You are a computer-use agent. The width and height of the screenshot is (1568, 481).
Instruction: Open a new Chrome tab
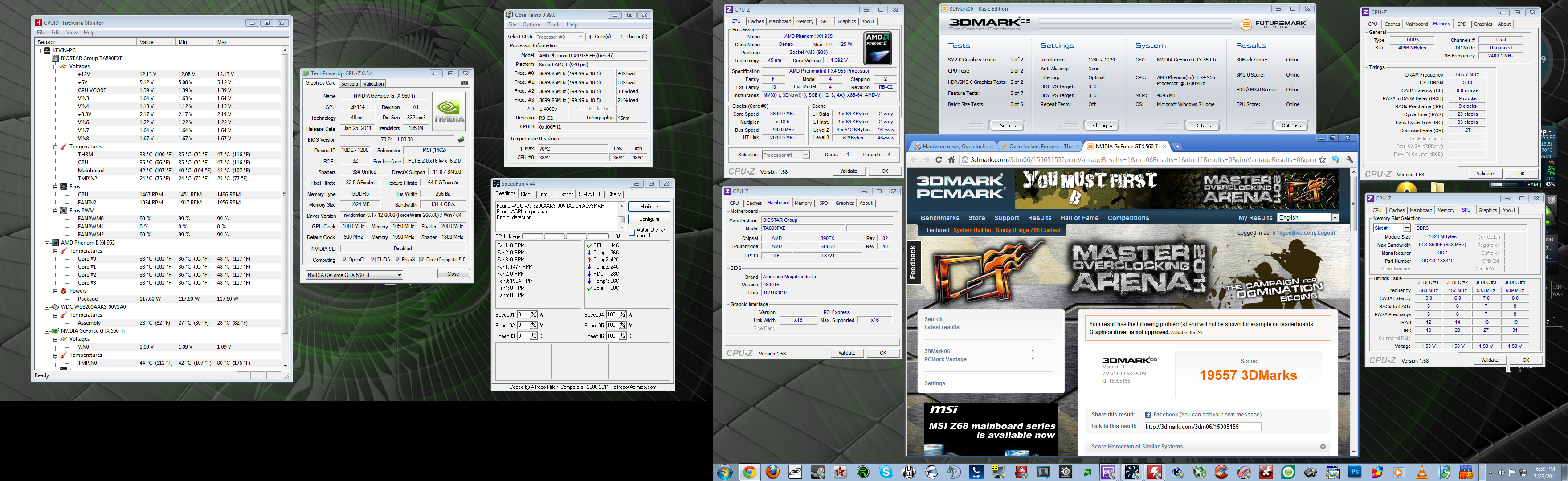tap(1176, 146)
